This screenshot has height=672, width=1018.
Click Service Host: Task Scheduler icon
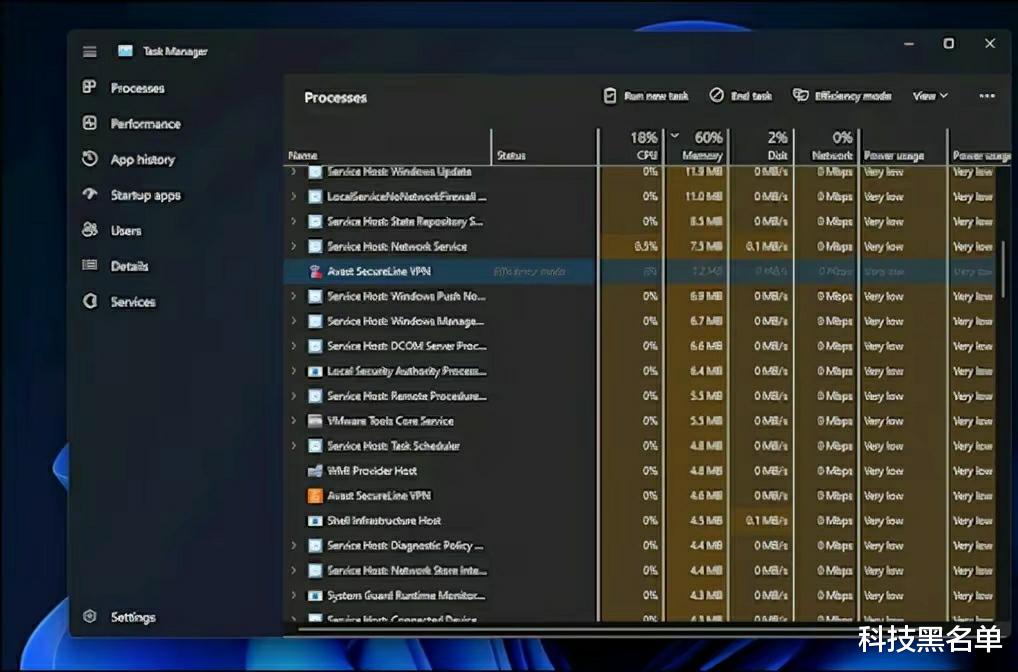tap(315, 445)
